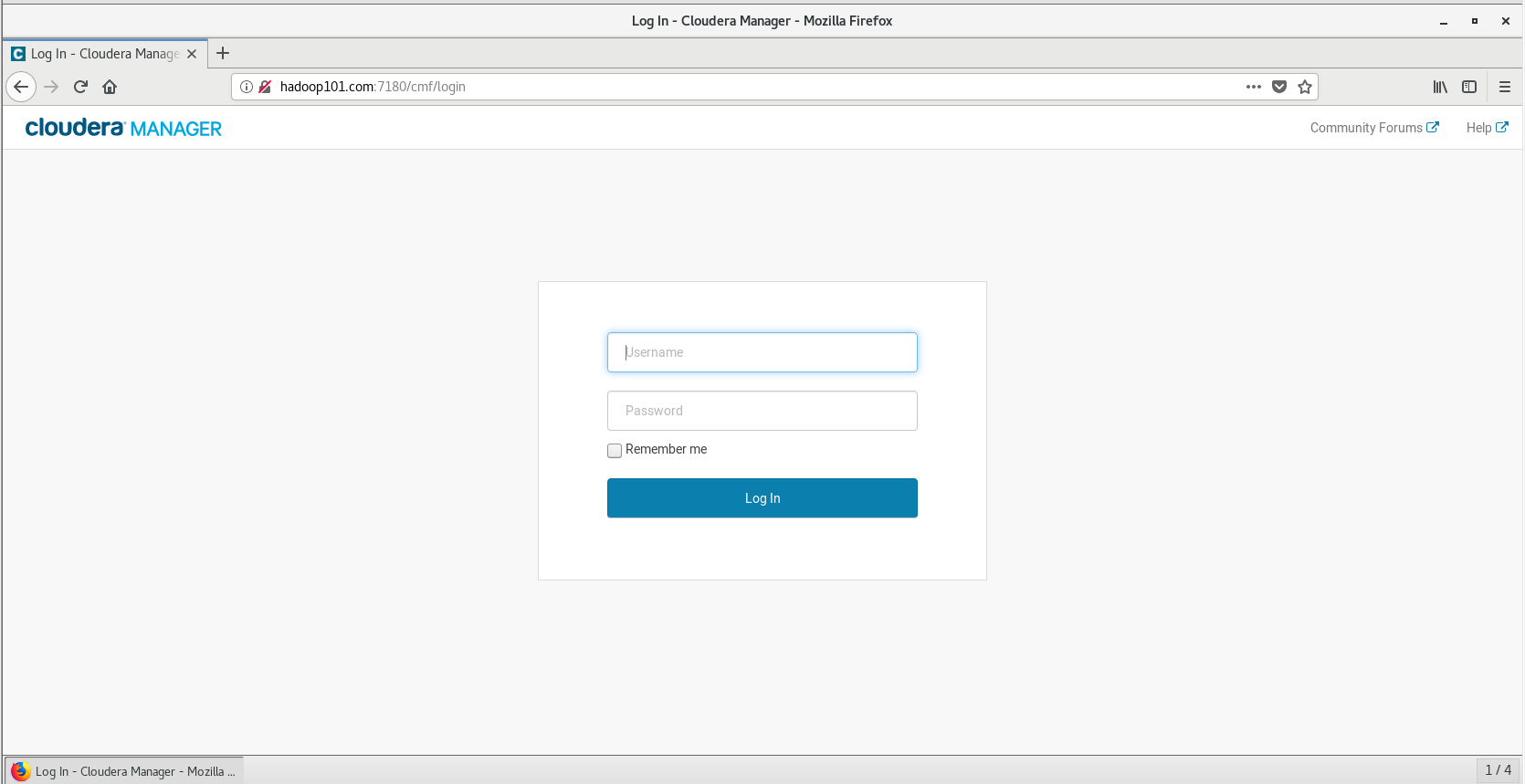The height and width of the screenshot is (784, 1525).
Task: Show site information icon in address bar
Action: point(247,87)
